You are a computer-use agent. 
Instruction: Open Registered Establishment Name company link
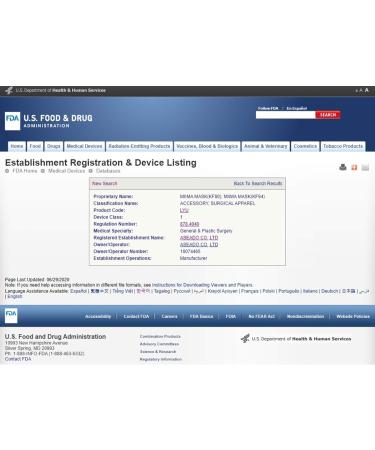199,238
